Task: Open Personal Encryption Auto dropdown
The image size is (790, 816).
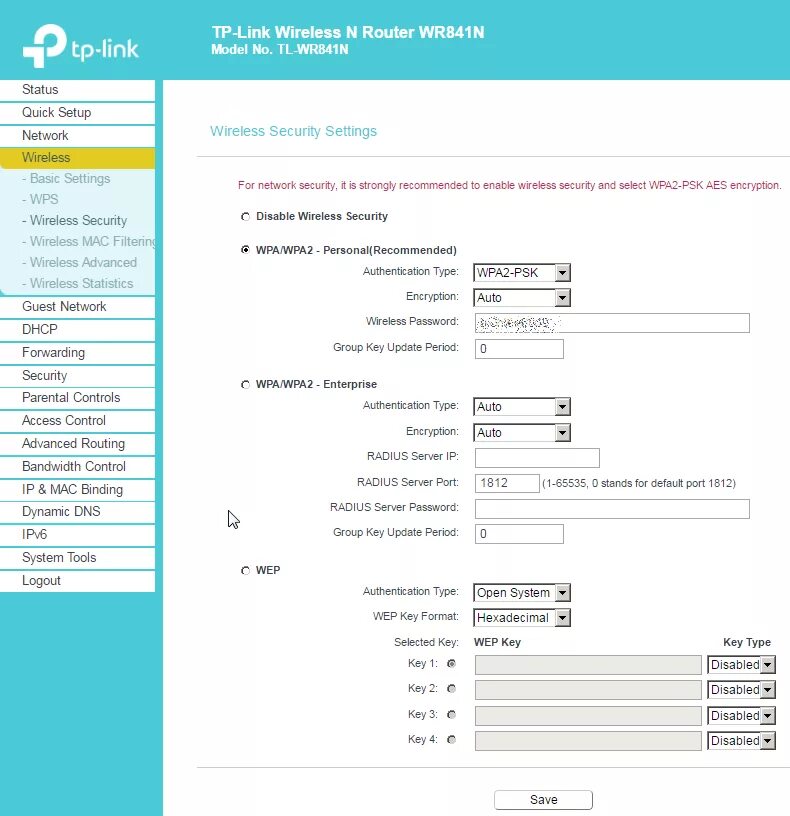Action: tap(522, 298)
